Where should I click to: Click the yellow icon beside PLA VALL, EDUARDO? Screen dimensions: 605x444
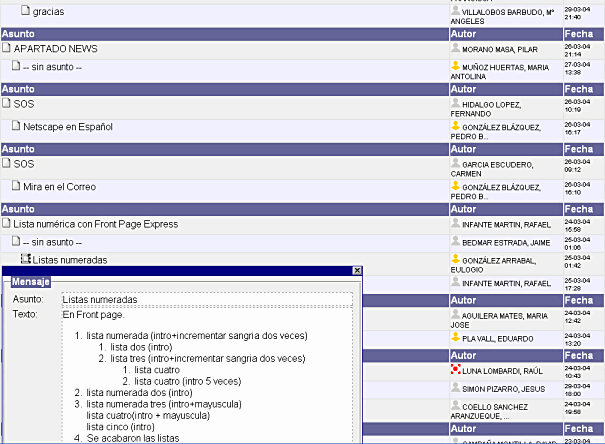[x=456, y=338]
